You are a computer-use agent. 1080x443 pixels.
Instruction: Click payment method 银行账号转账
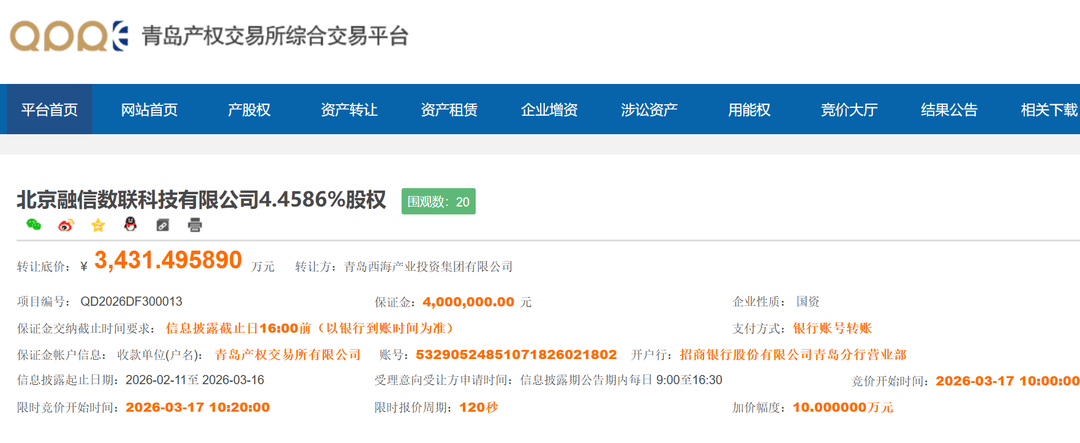[x=833, y=329]
